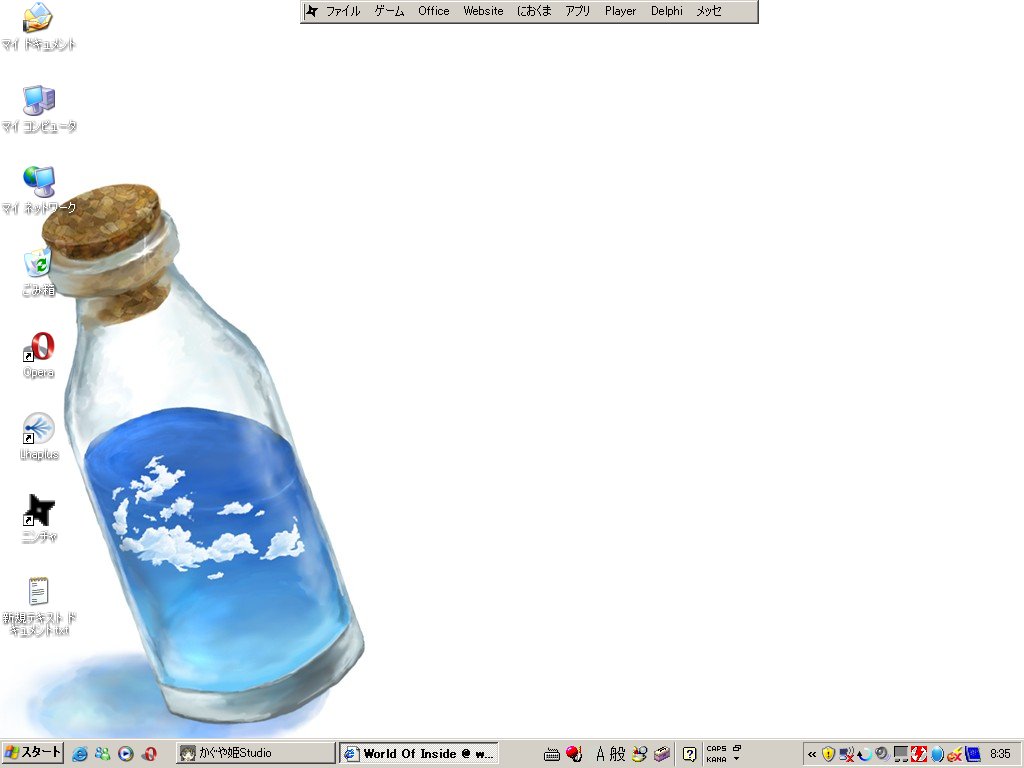Restore the language bar
The image size is (1024, 768).
tap(737, 748)
